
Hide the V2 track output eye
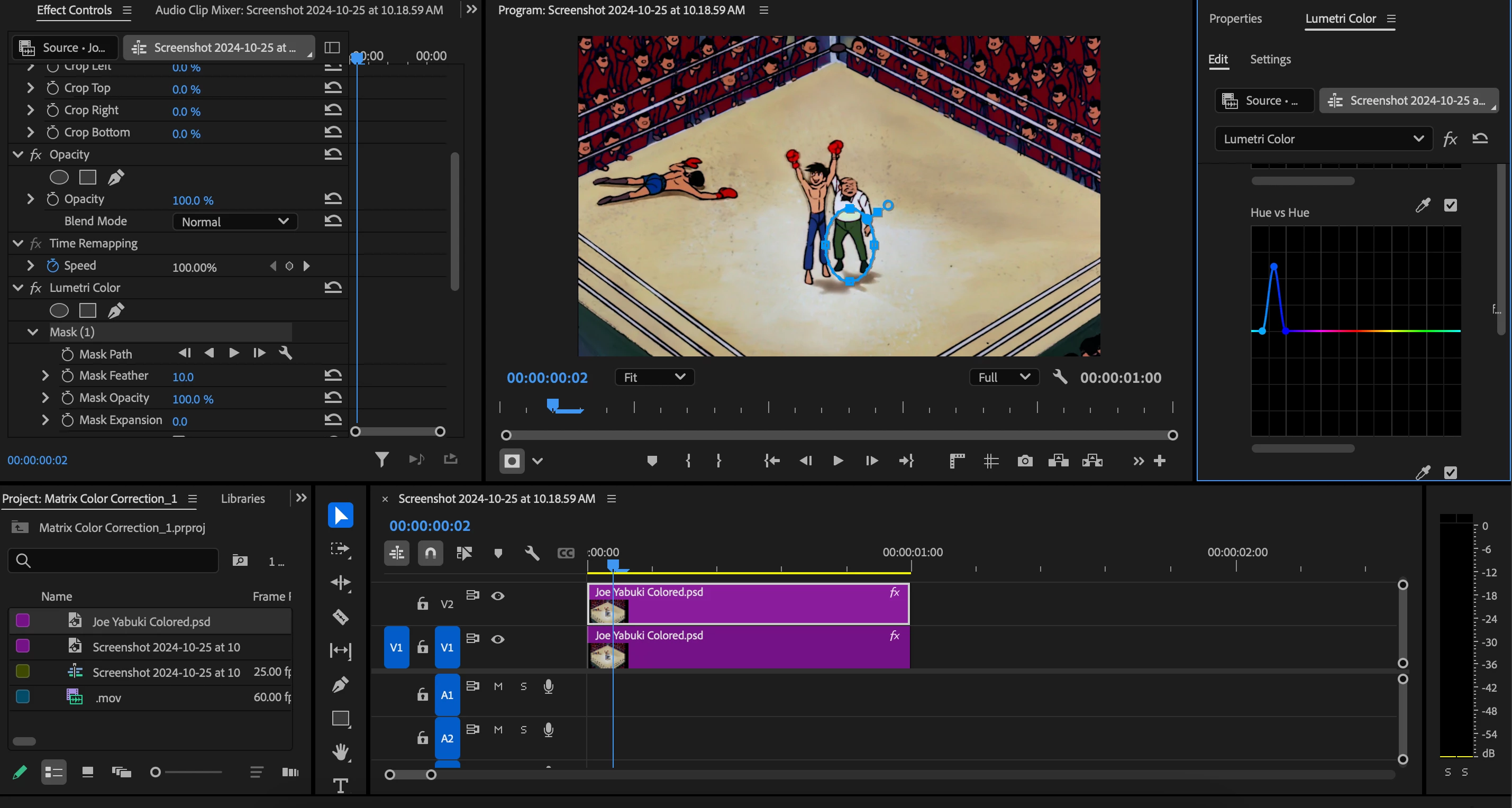pos(498,596)
